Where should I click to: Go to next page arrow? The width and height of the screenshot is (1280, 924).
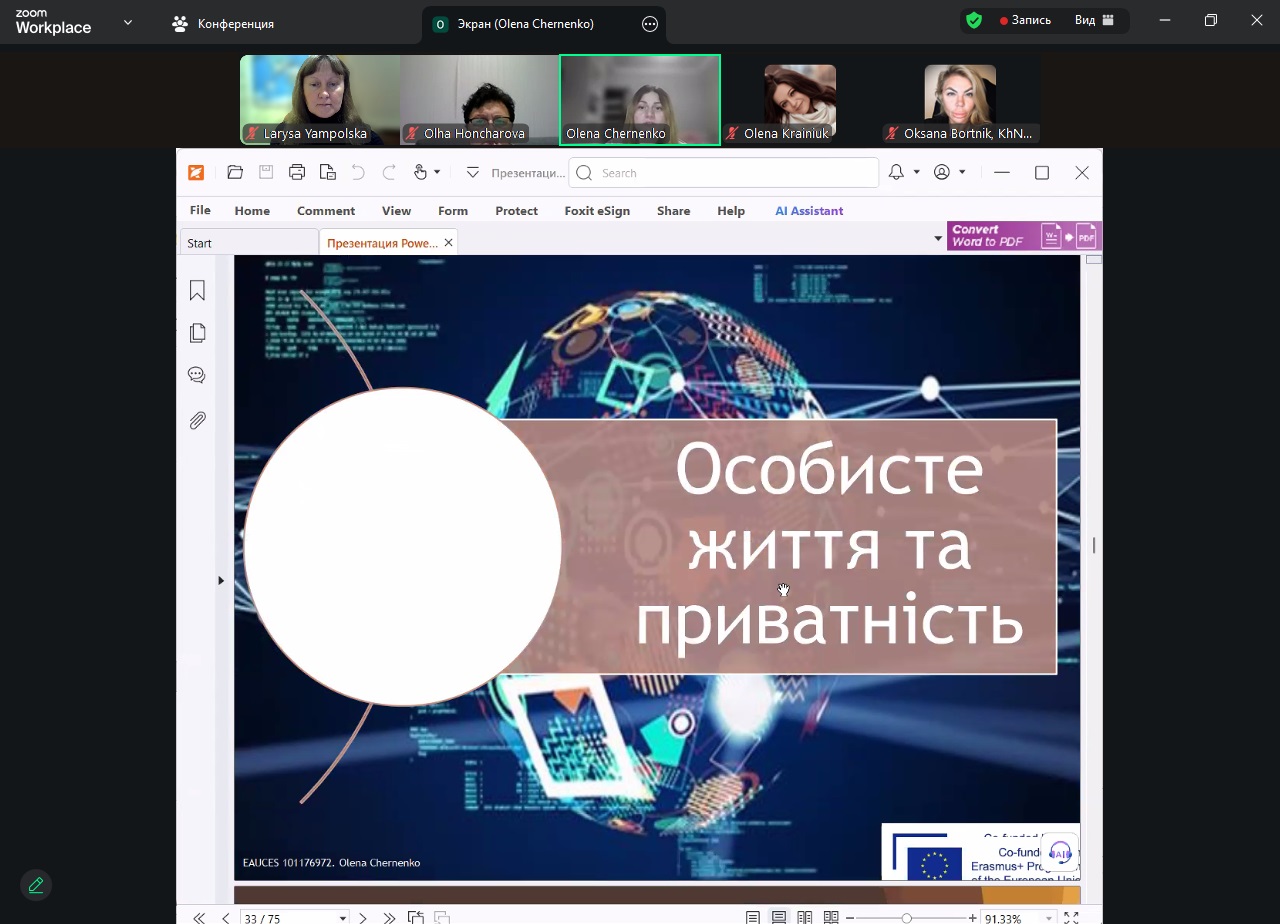(x=363, y=918)
